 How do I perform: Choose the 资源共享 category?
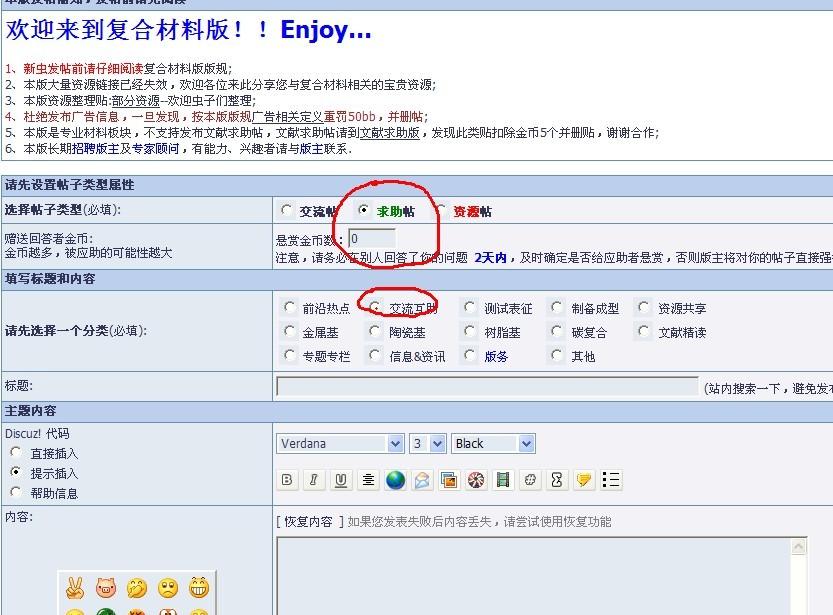pos(644,307)
